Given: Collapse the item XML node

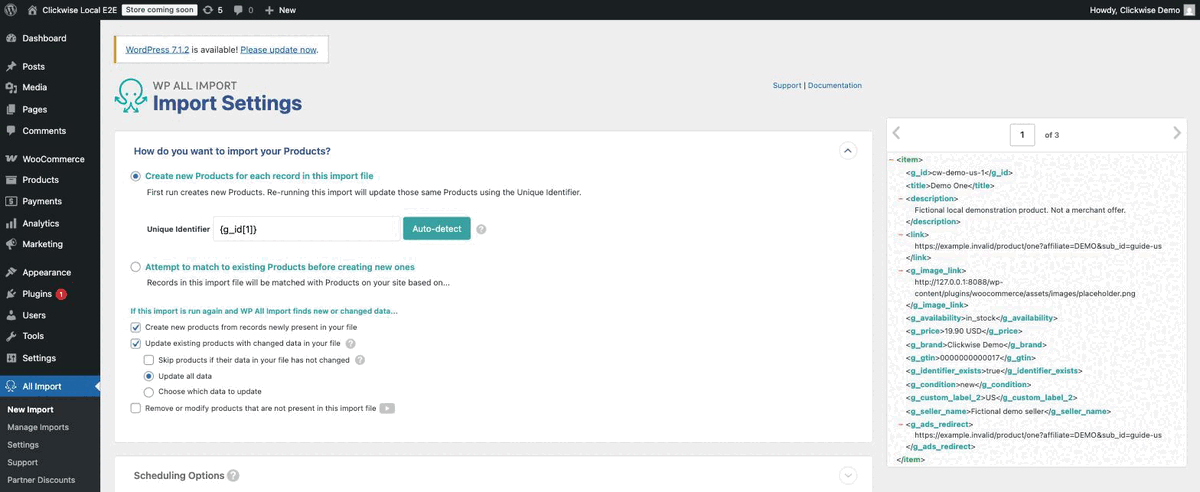Looking at the screenshot, I should pyautogui.click(x=890, y=159).
